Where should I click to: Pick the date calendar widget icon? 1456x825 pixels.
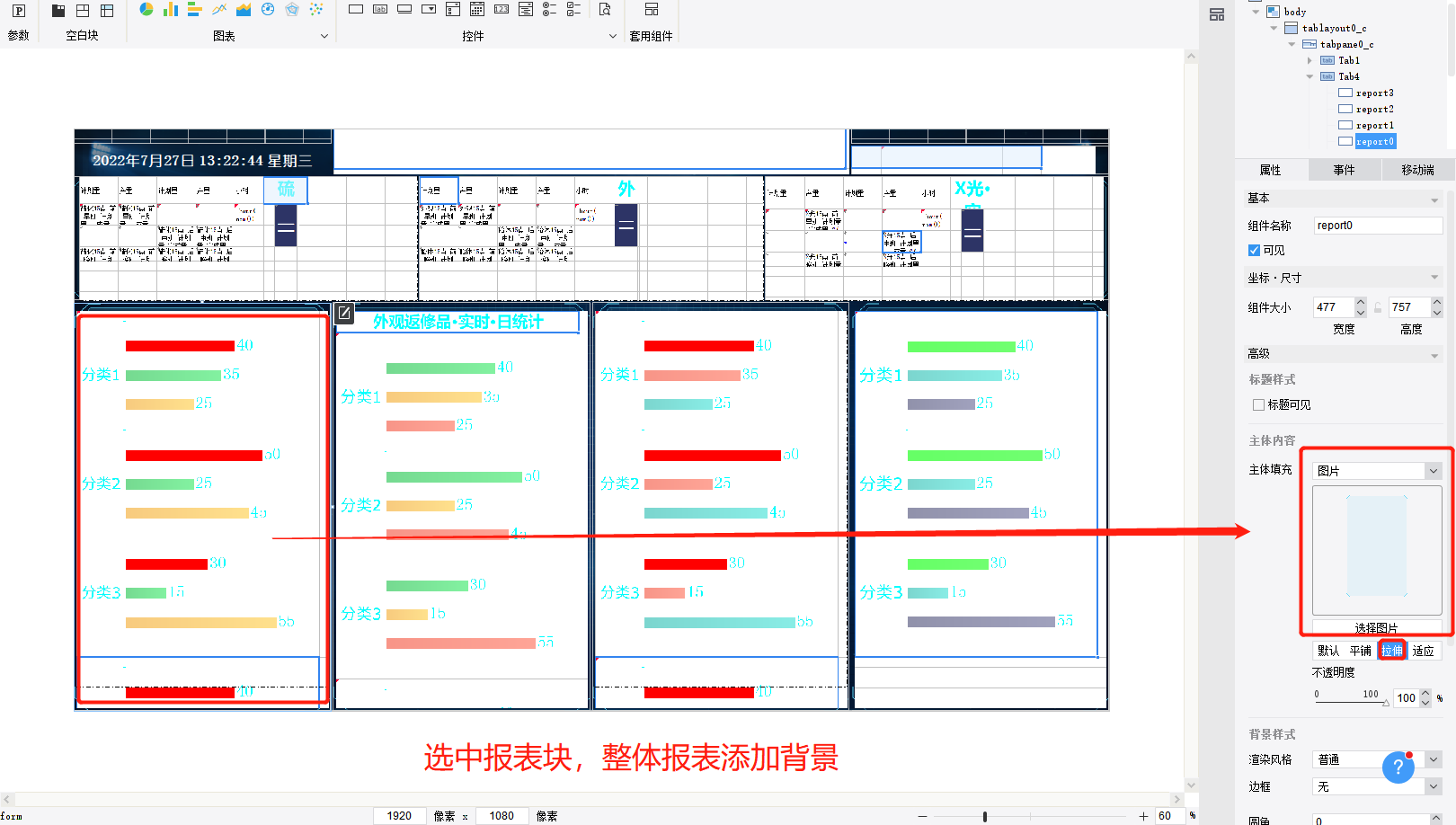point(477,9)
